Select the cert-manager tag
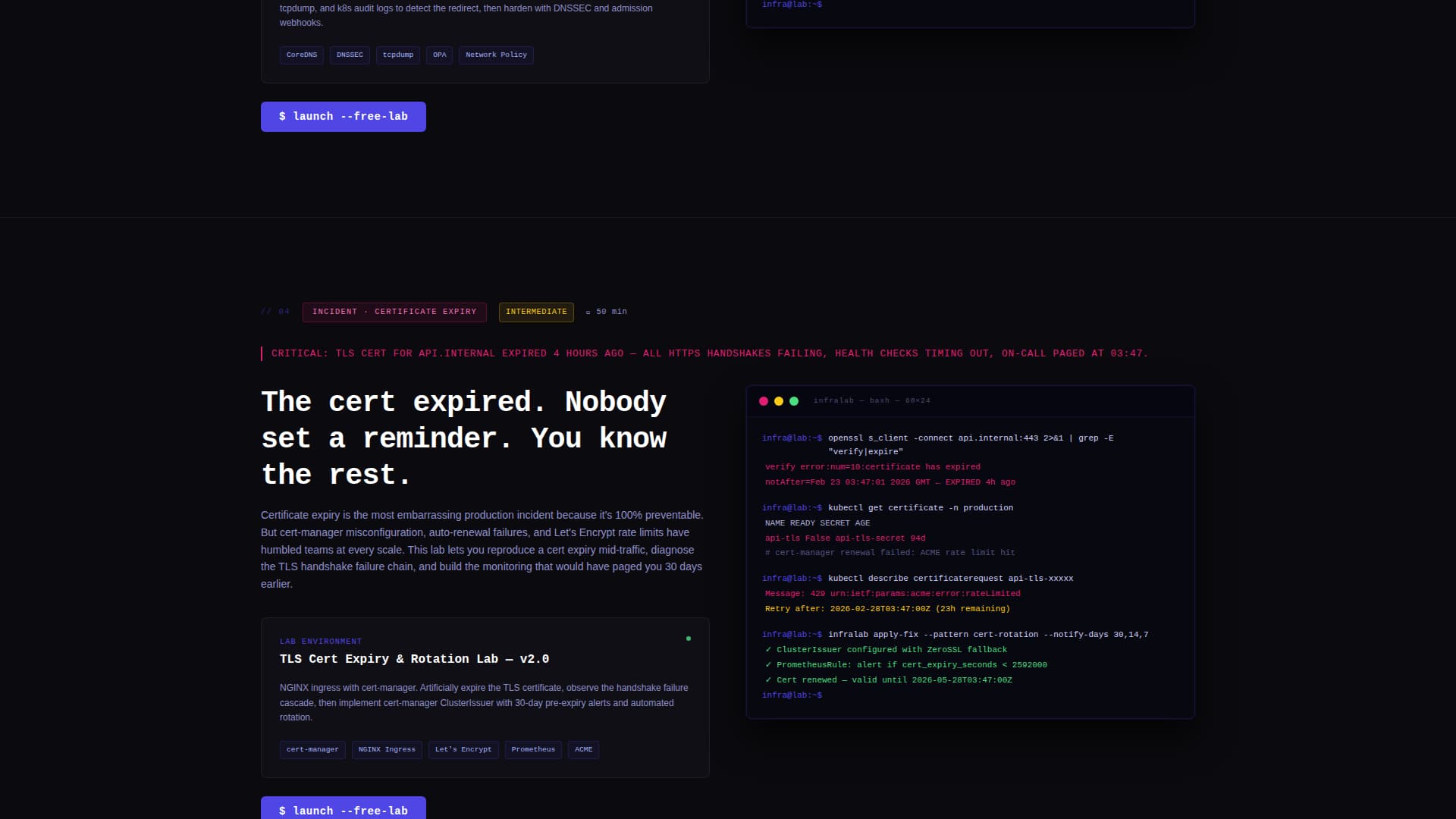This screenshot has width=1456, height=819. (x=312, y=750)
